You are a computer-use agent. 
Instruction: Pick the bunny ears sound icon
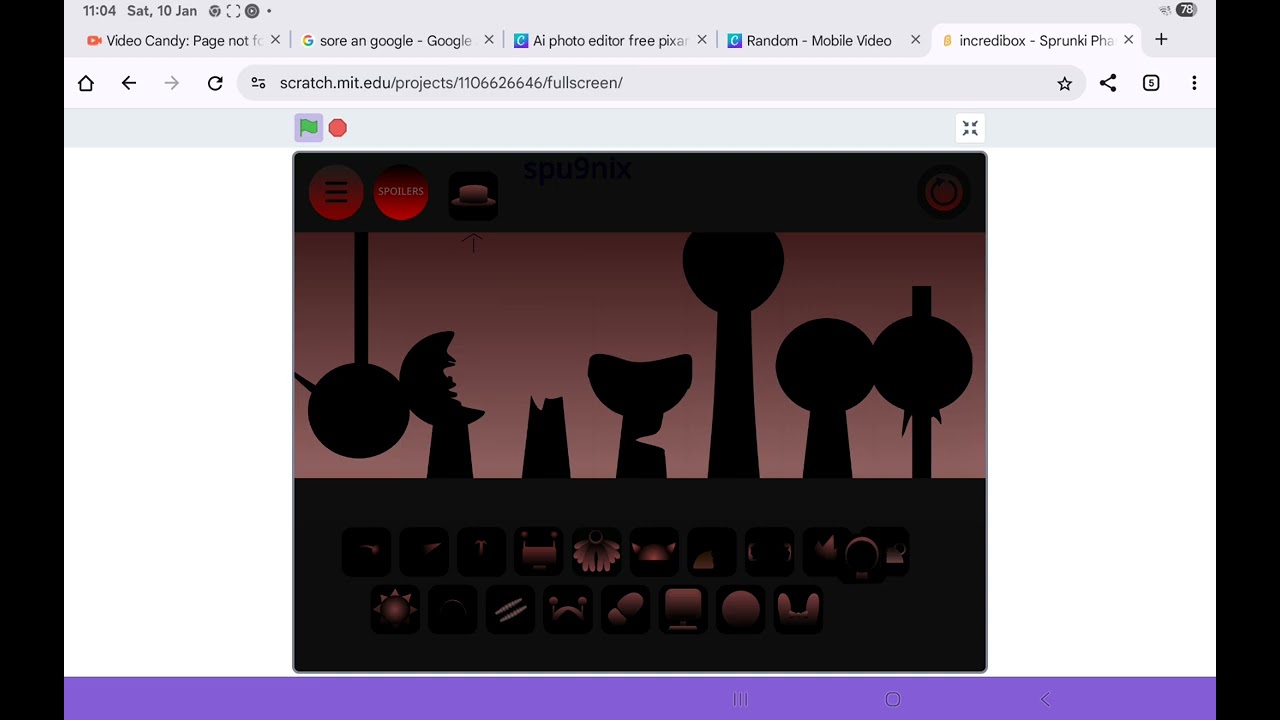(x=798, y=609)
